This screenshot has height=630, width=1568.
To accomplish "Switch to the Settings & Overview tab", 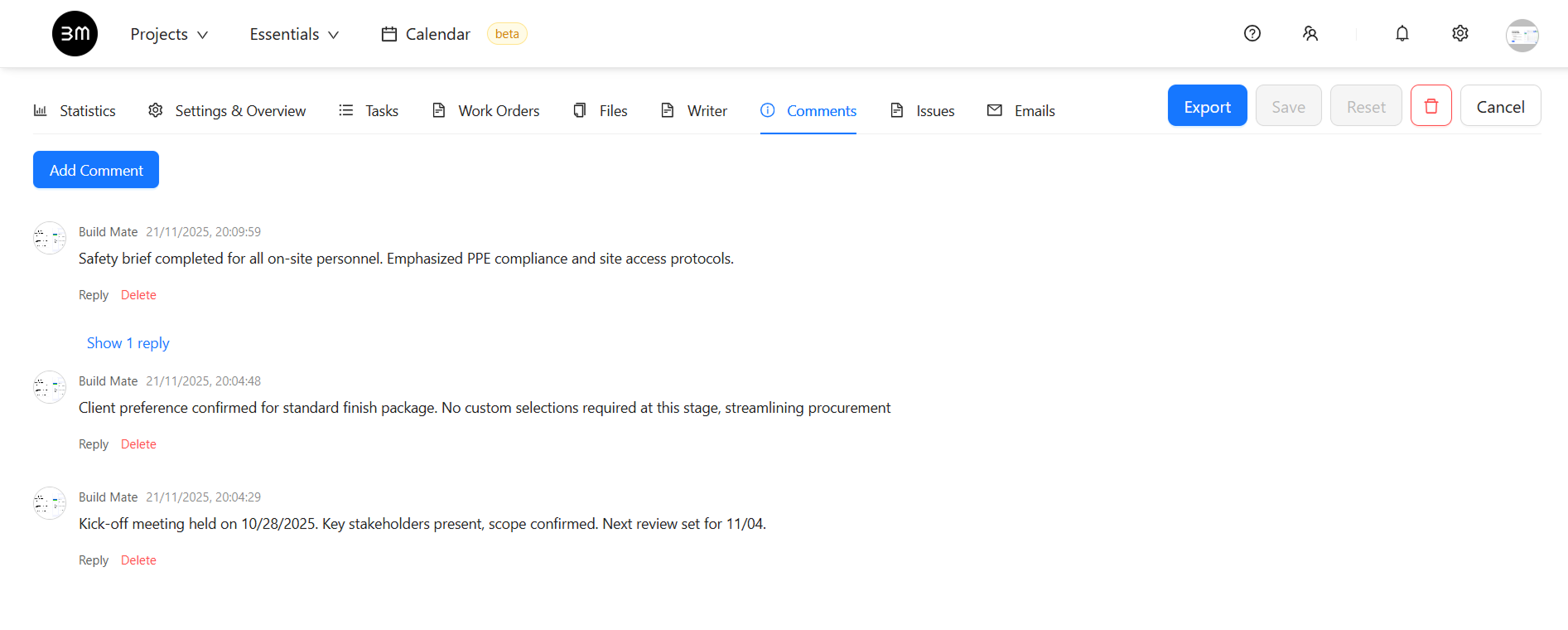I will click(x=227, y=110).
